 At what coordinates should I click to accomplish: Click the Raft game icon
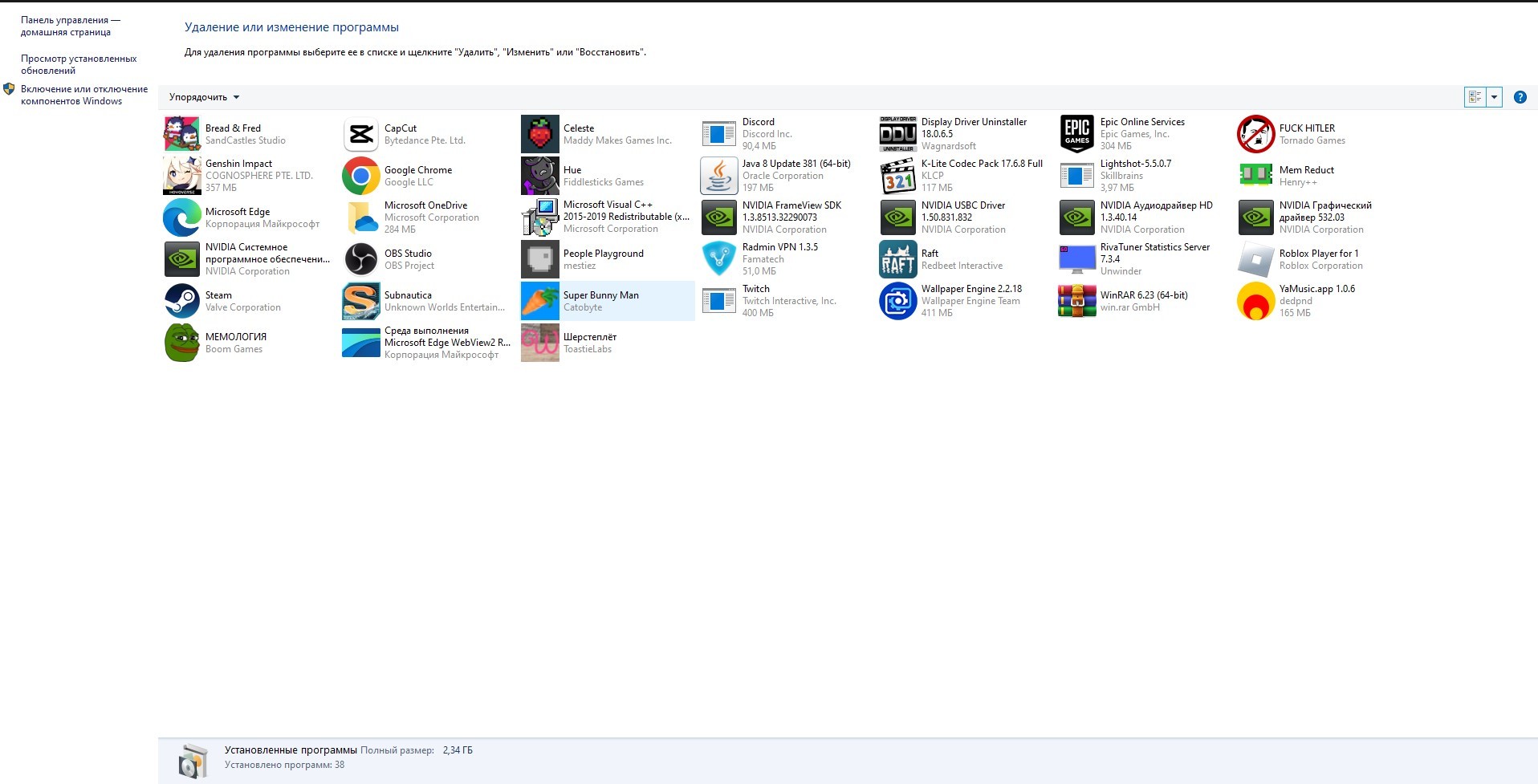898,259
